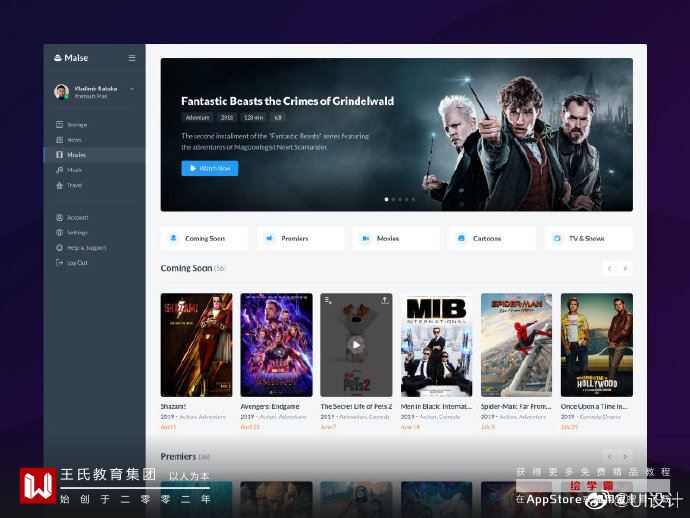Open Travel in the sidebar
Viewport: 690px width, 518px height.
(74, 185)
